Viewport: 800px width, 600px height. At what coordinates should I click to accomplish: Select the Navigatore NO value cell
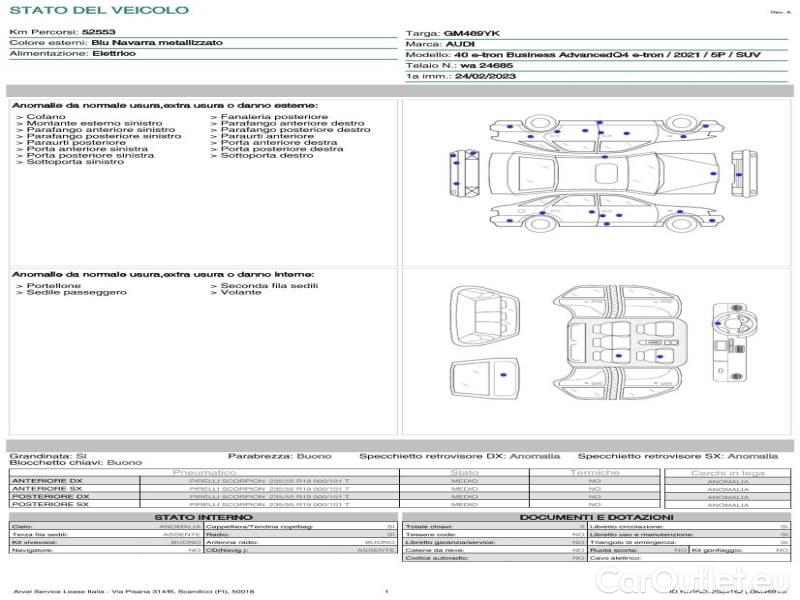[194, 550]
